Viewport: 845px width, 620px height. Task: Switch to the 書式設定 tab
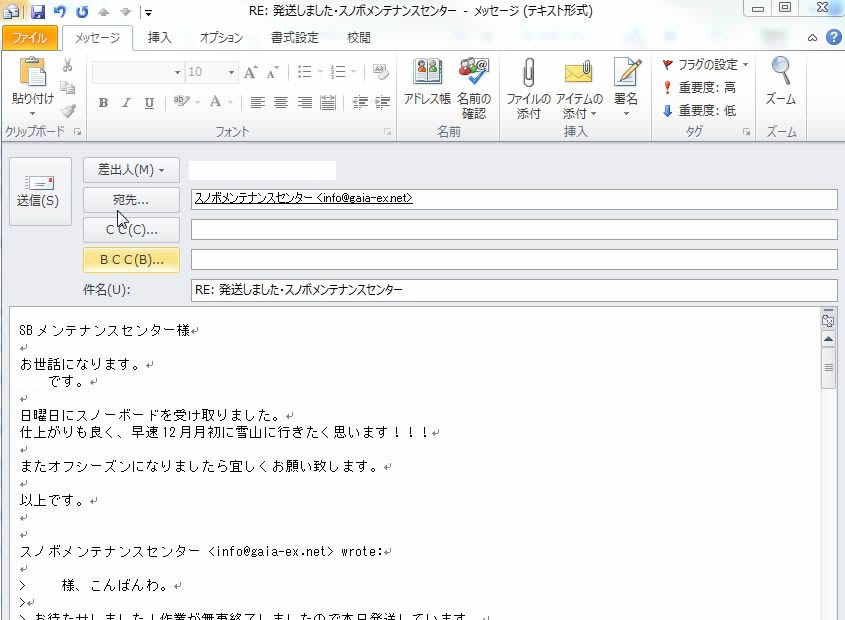(295, 38)
